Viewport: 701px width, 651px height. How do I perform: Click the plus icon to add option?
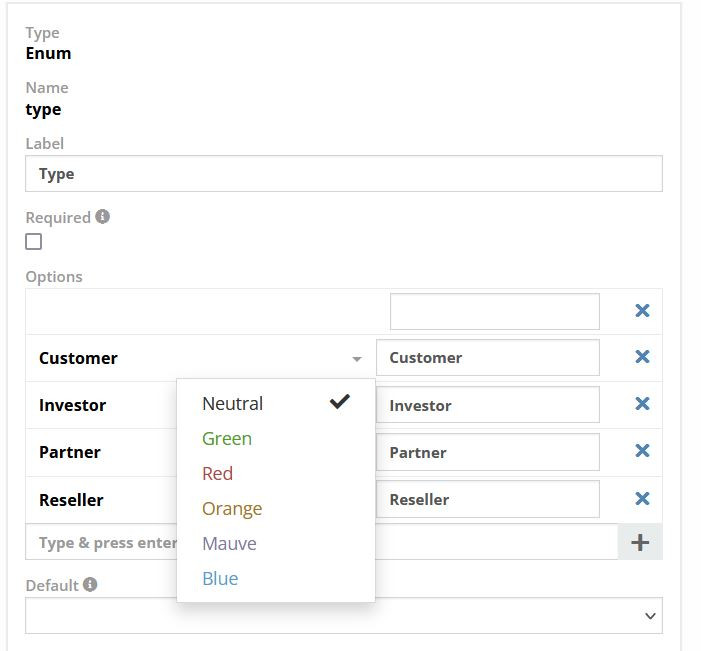640,542
